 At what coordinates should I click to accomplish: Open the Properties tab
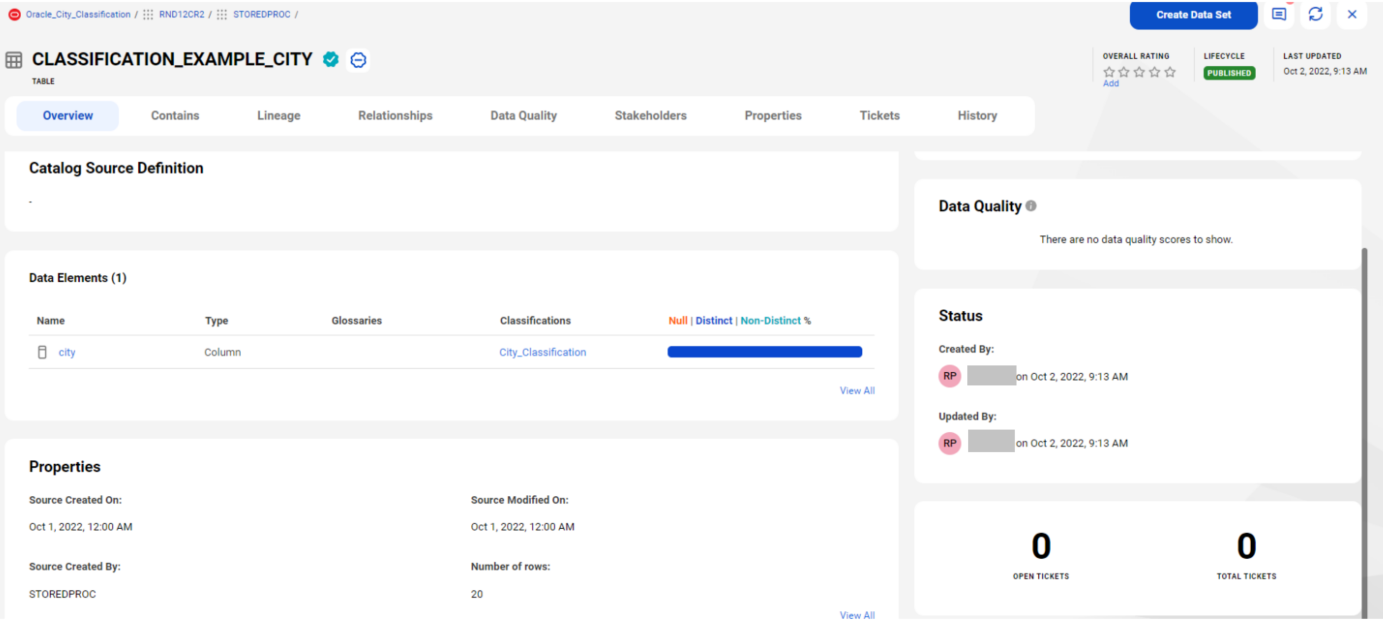[773, 116]
